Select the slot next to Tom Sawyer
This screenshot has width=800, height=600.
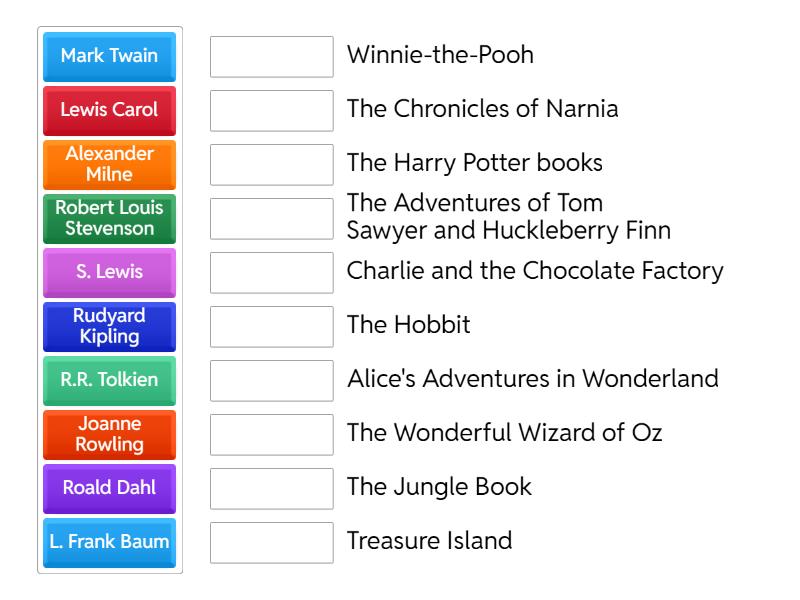pos(271,218)
